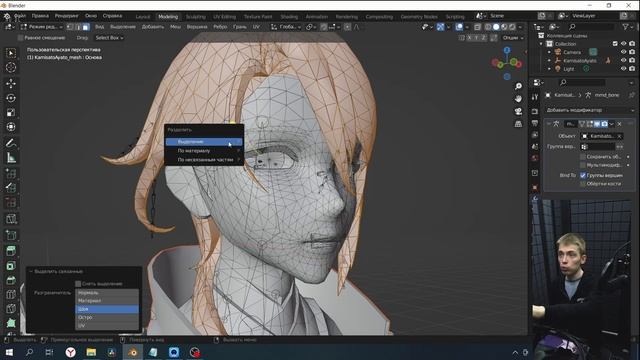
Task: Select 'Материал' delimiter option
Action: point(107,300)
